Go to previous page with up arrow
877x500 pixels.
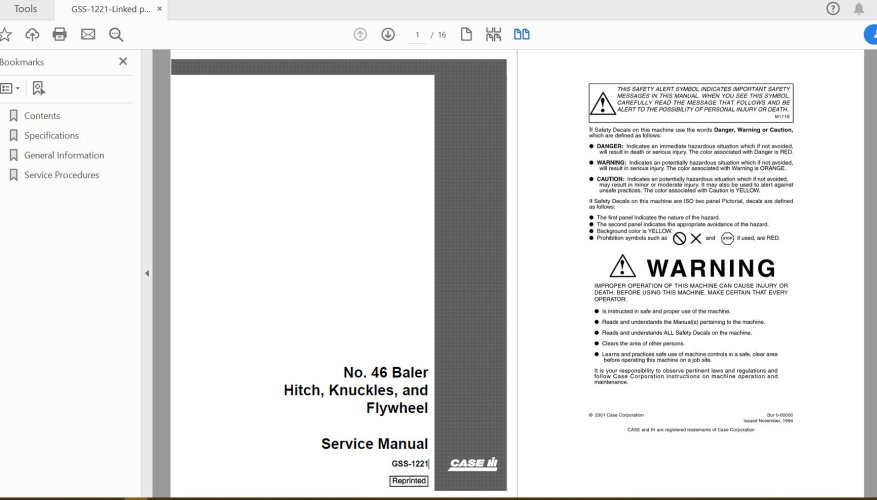(x=360, y=34)
